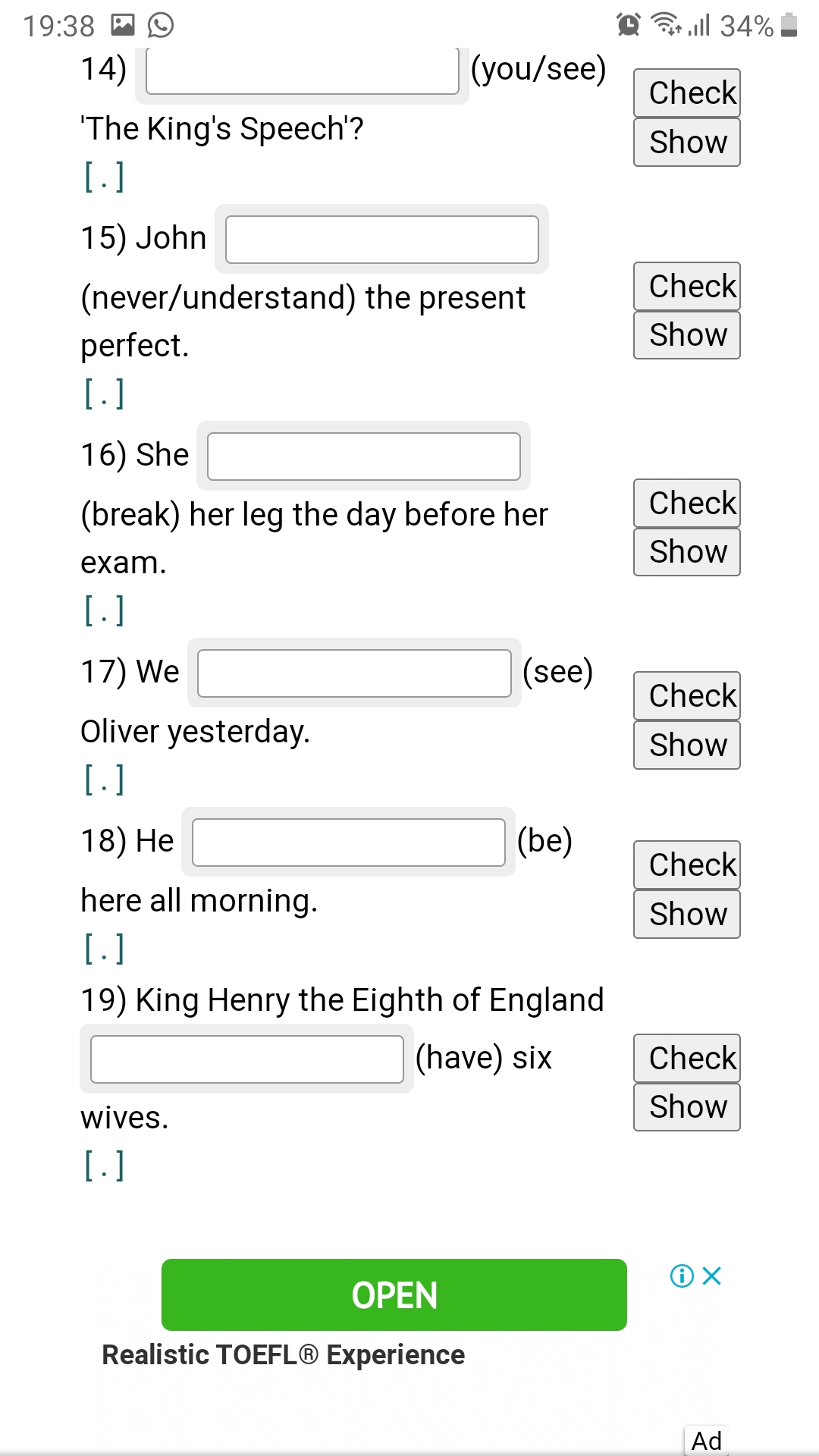Focus the answer box for question 15 John
Viewport: 819px width, 1456px height.
click(x=382, y=240)
